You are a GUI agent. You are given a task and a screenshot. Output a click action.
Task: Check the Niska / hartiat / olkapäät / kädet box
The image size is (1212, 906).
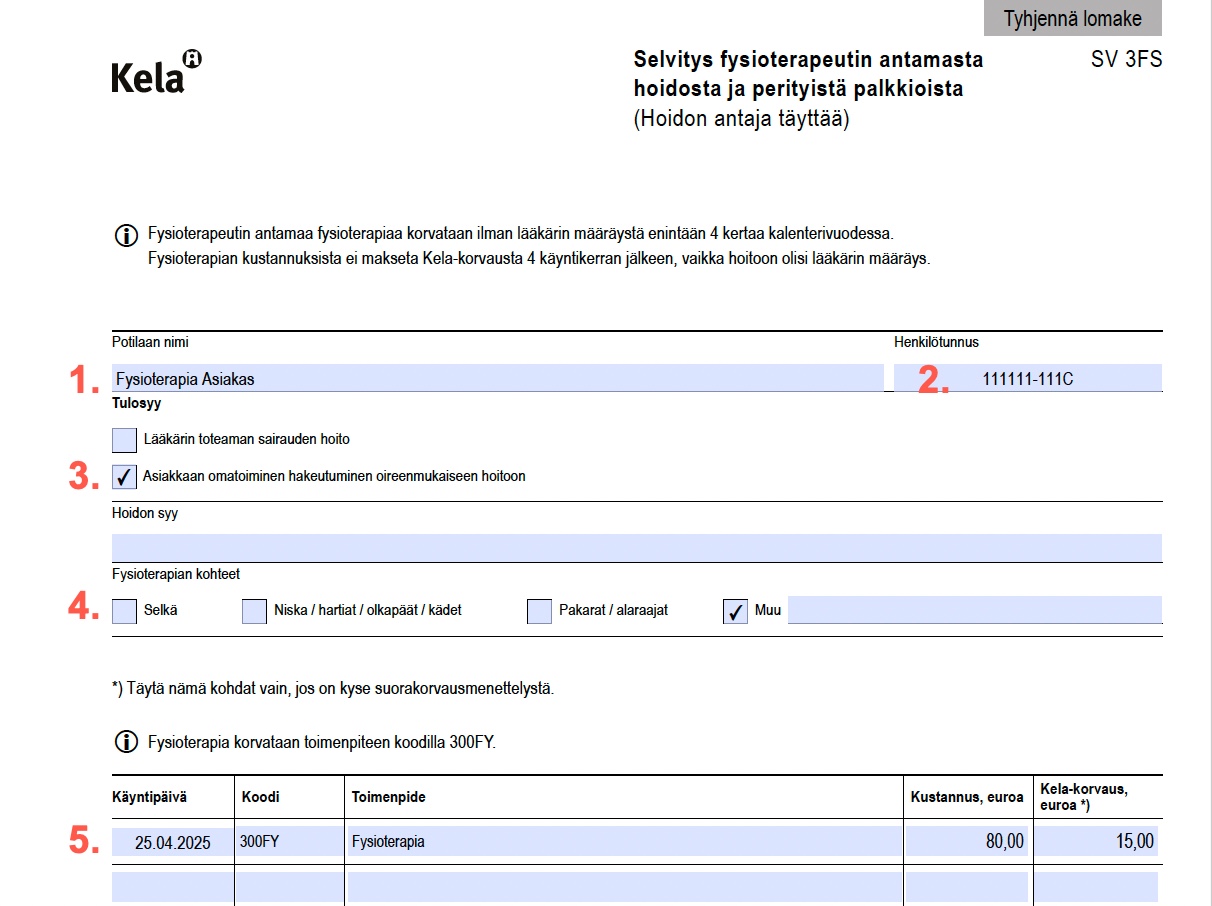coord(255,611)
